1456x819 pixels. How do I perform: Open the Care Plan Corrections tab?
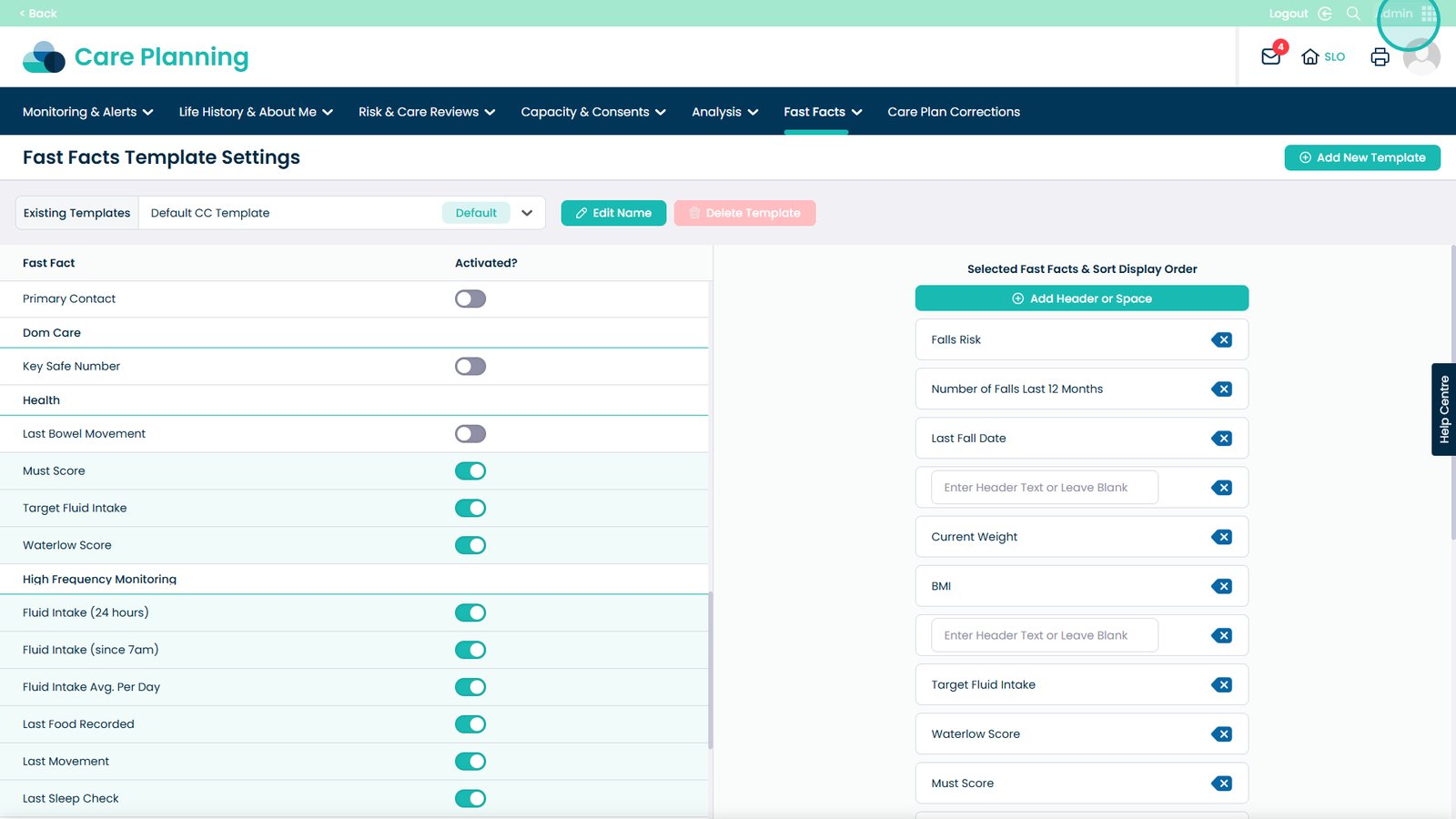(x=954, y=112)
